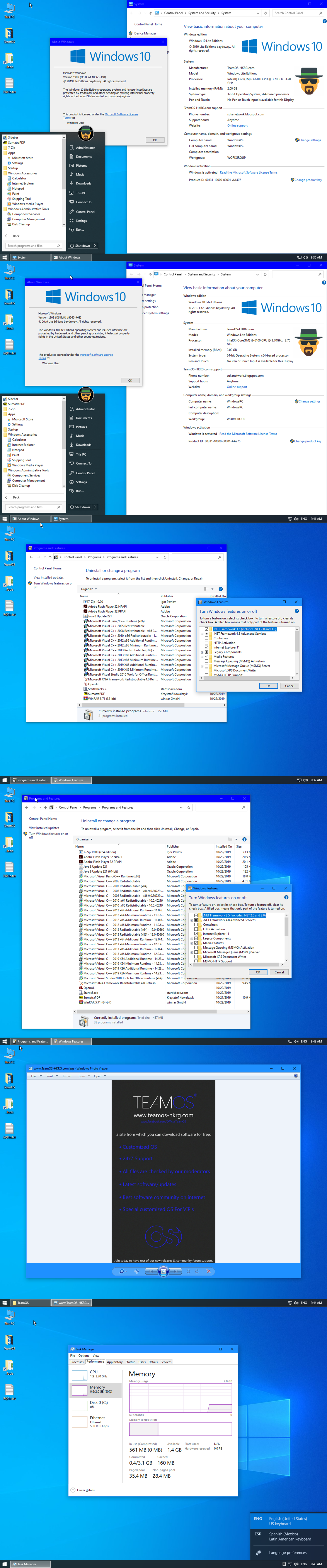Open Online support link in 32-bit System window
Image resolution: width=327 pixels, height=1568 pixels.
coord(237,125)
